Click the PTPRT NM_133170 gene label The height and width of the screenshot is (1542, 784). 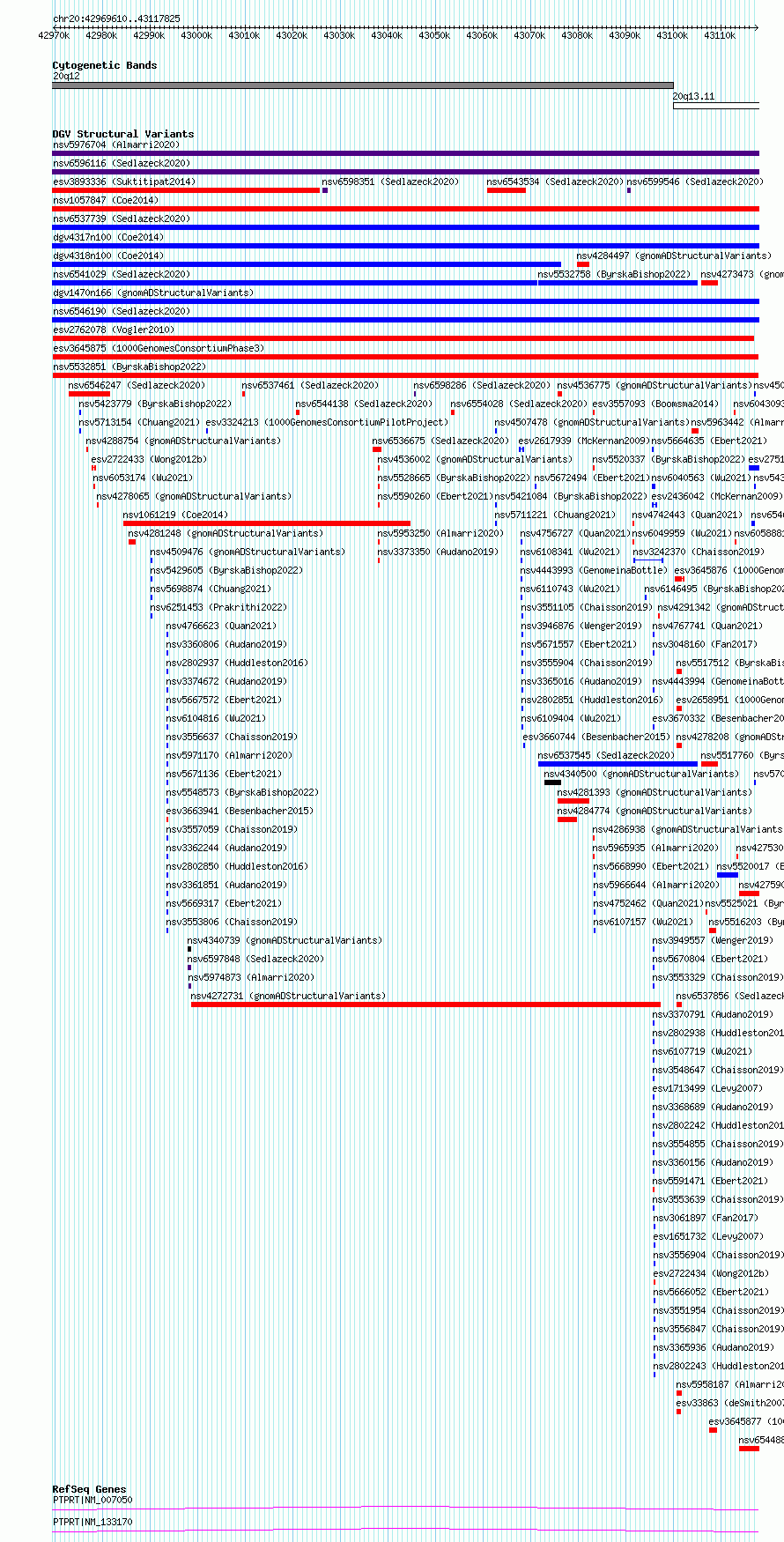[x=92, y=1522]
